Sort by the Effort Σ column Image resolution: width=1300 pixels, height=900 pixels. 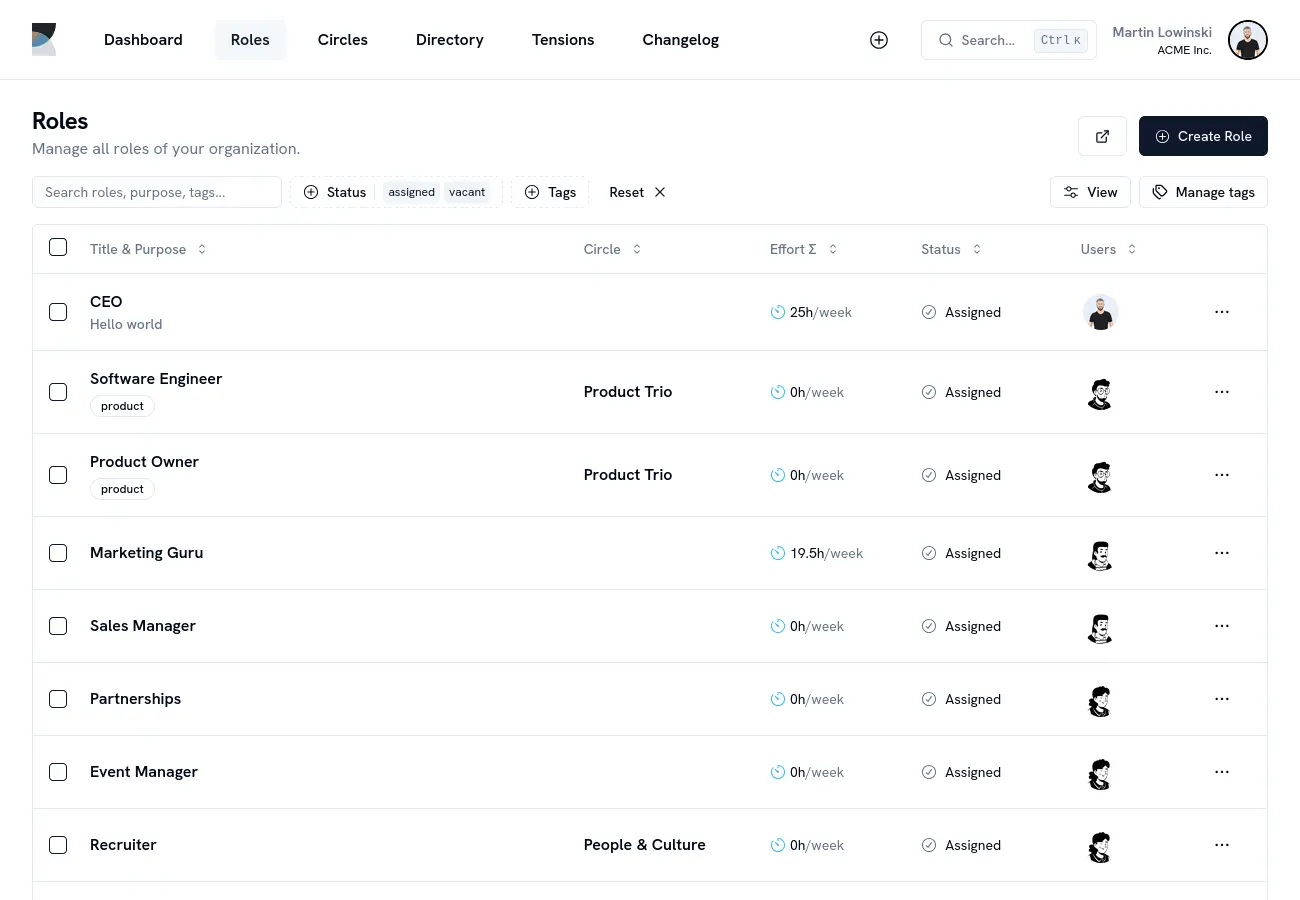(804, 249)
